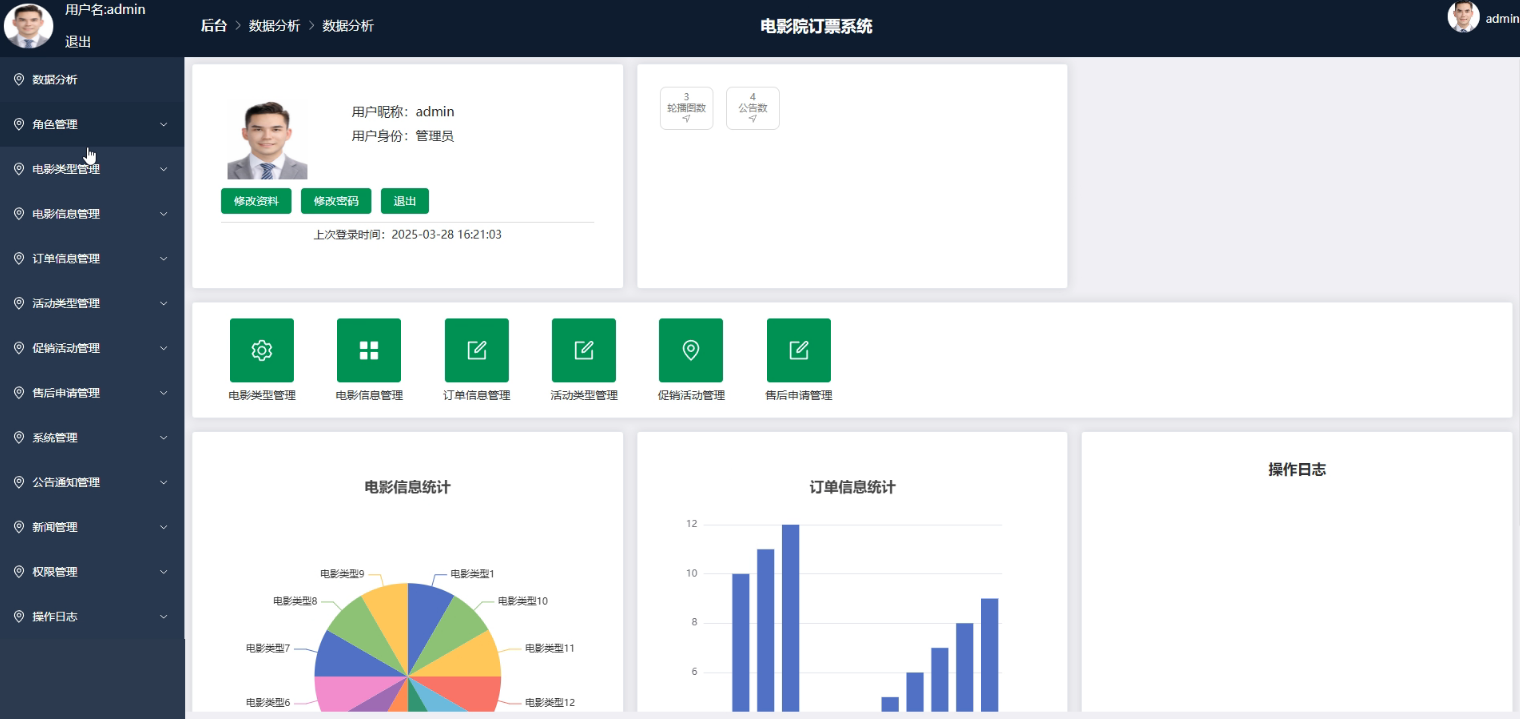Click the pin icon beside 系统管理
Viewport: 1520px width, 719px height.
(19, 437)
